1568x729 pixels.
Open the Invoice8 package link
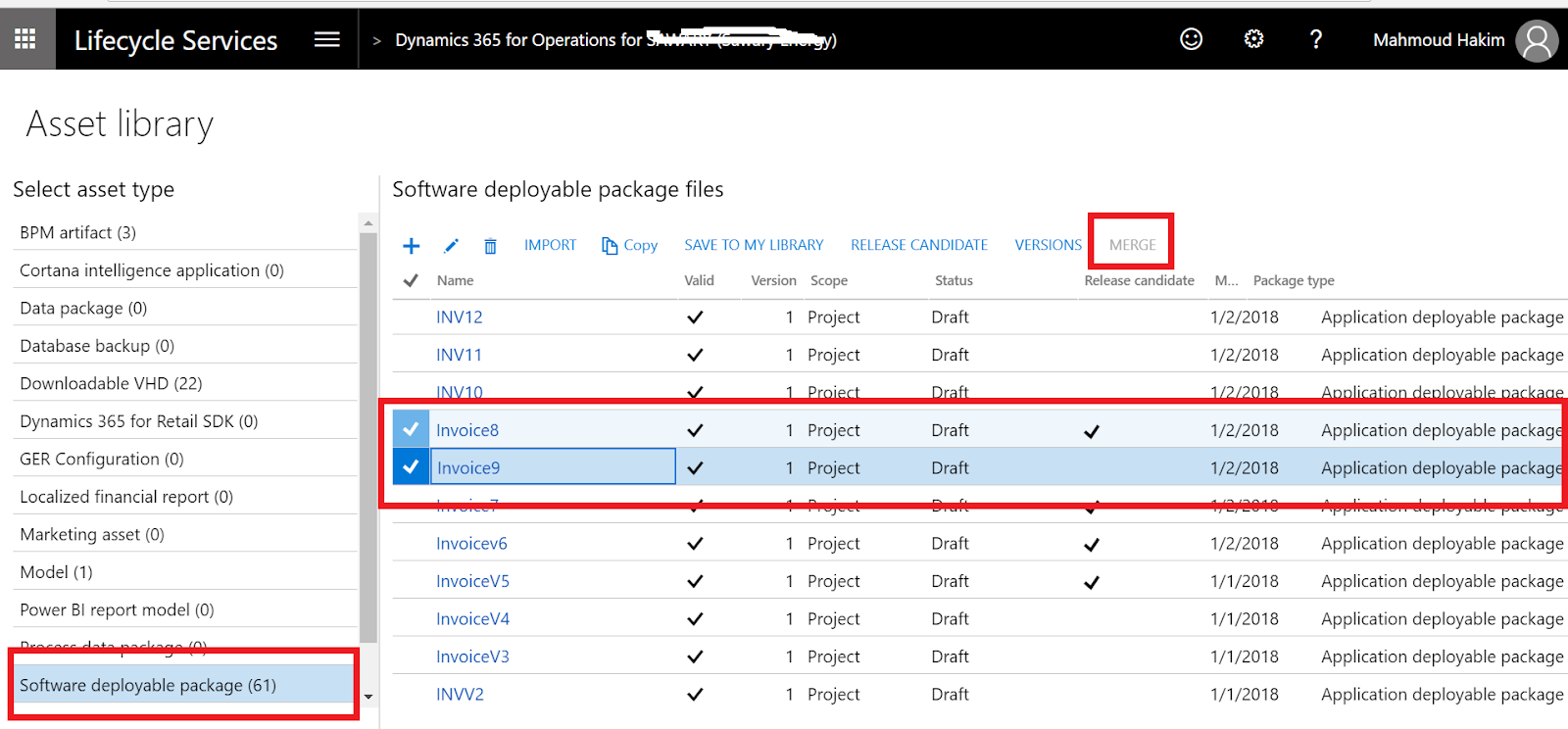(467, 430)
